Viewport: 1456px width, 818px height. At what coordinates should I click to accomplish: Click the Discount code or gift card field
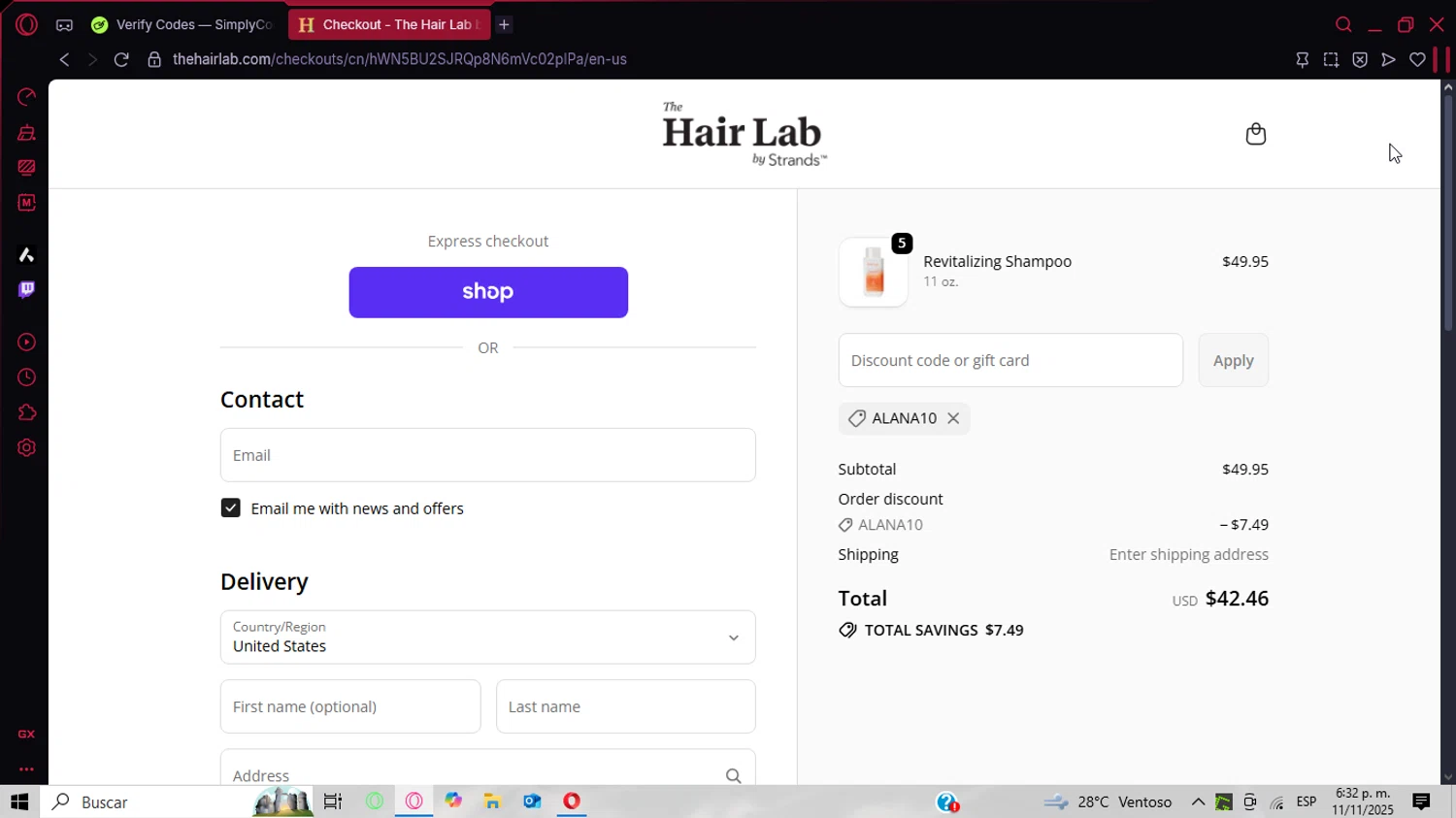pyautogui.click(x=1010, y=360)
